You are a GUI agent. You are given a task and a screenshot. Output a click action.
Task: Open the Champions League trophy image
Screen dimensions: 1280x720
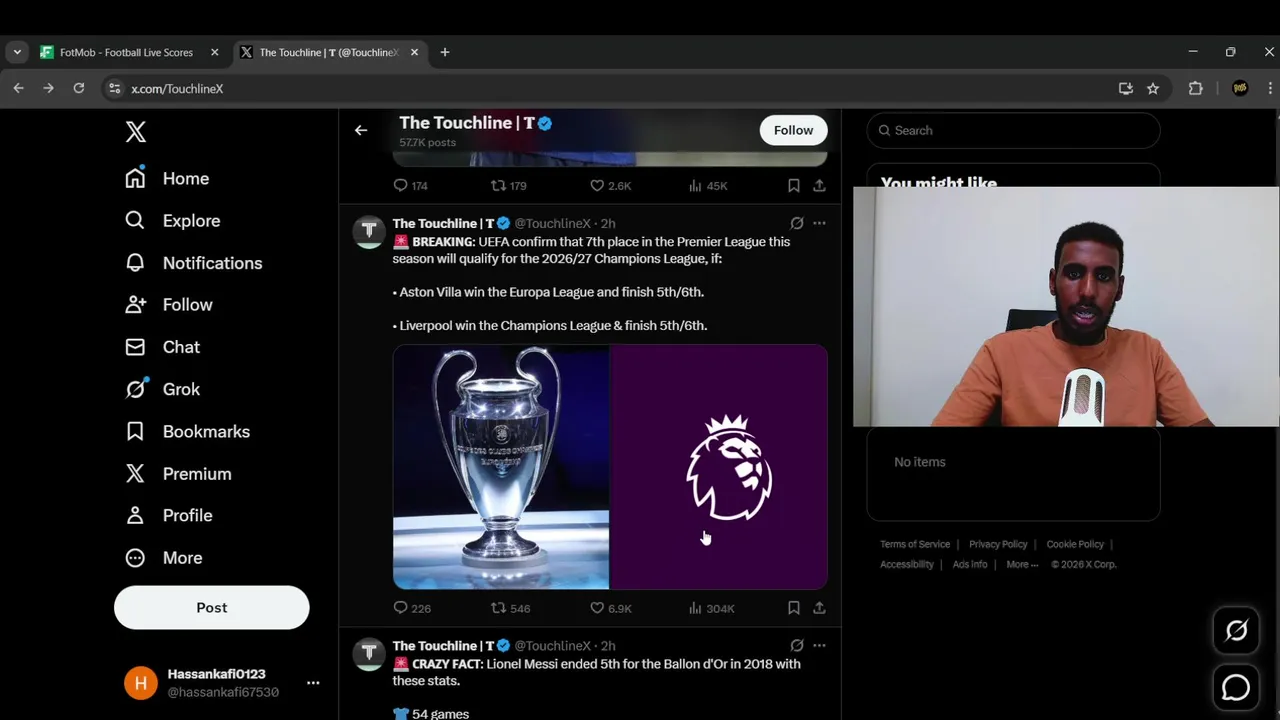(x=501, y=467)
